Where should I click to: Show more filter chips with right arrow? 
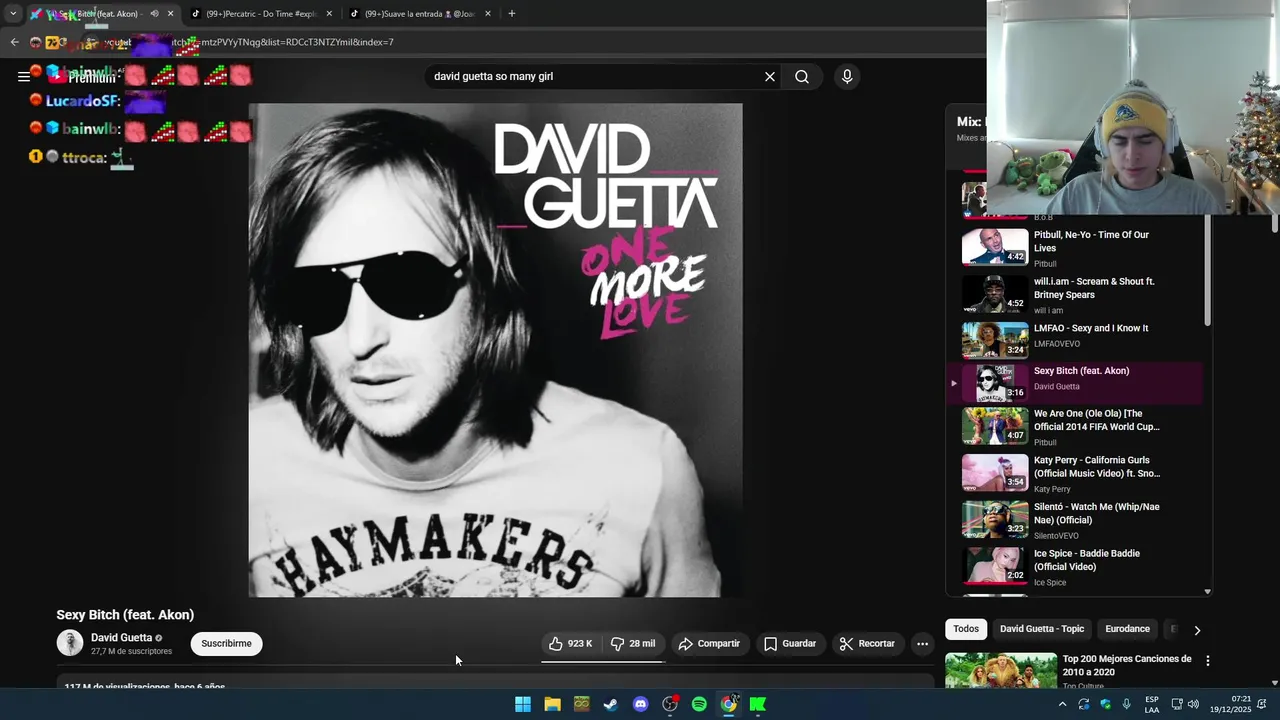[x=1197, y=630]
